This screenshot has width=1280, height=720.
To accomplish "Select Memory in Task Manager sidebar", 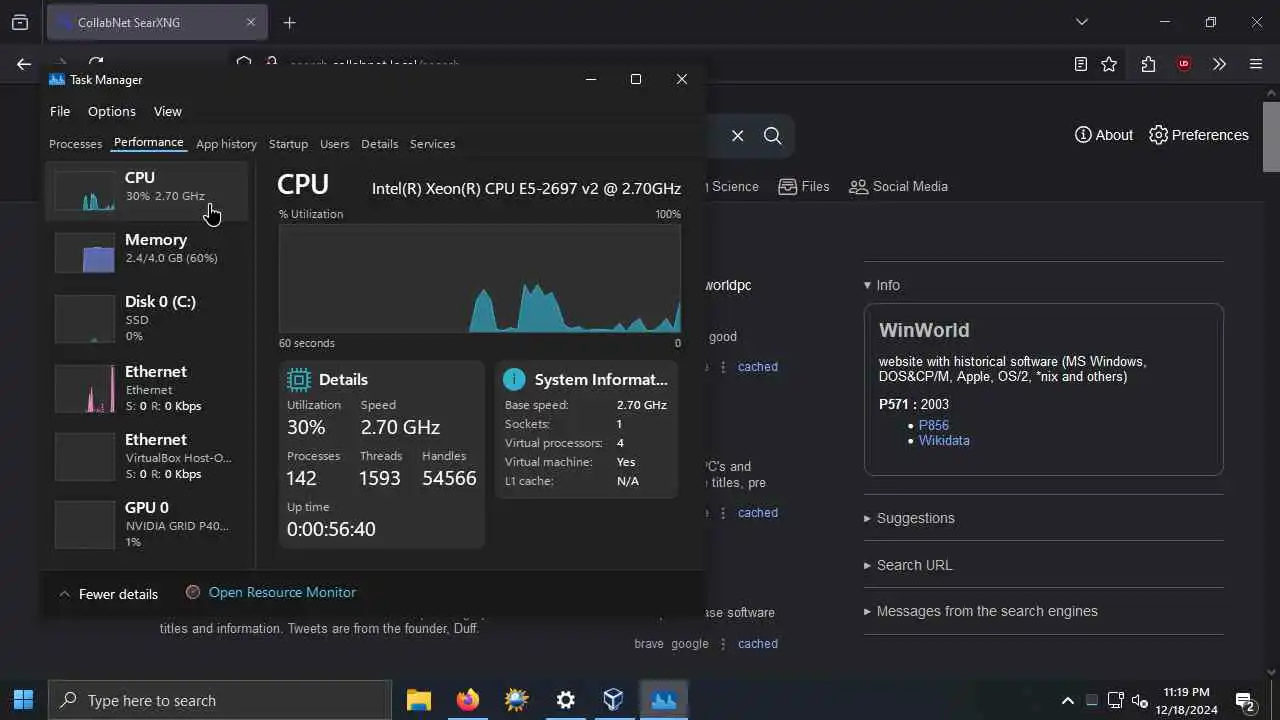I will [x=147, y=250].
